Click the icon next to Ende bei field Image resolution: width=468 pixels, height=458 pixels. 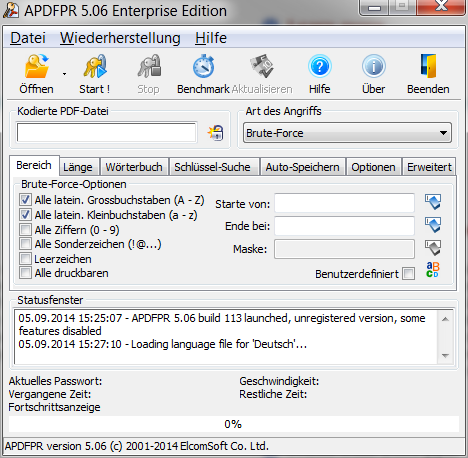pyautogui.click(x=433, y=225)
